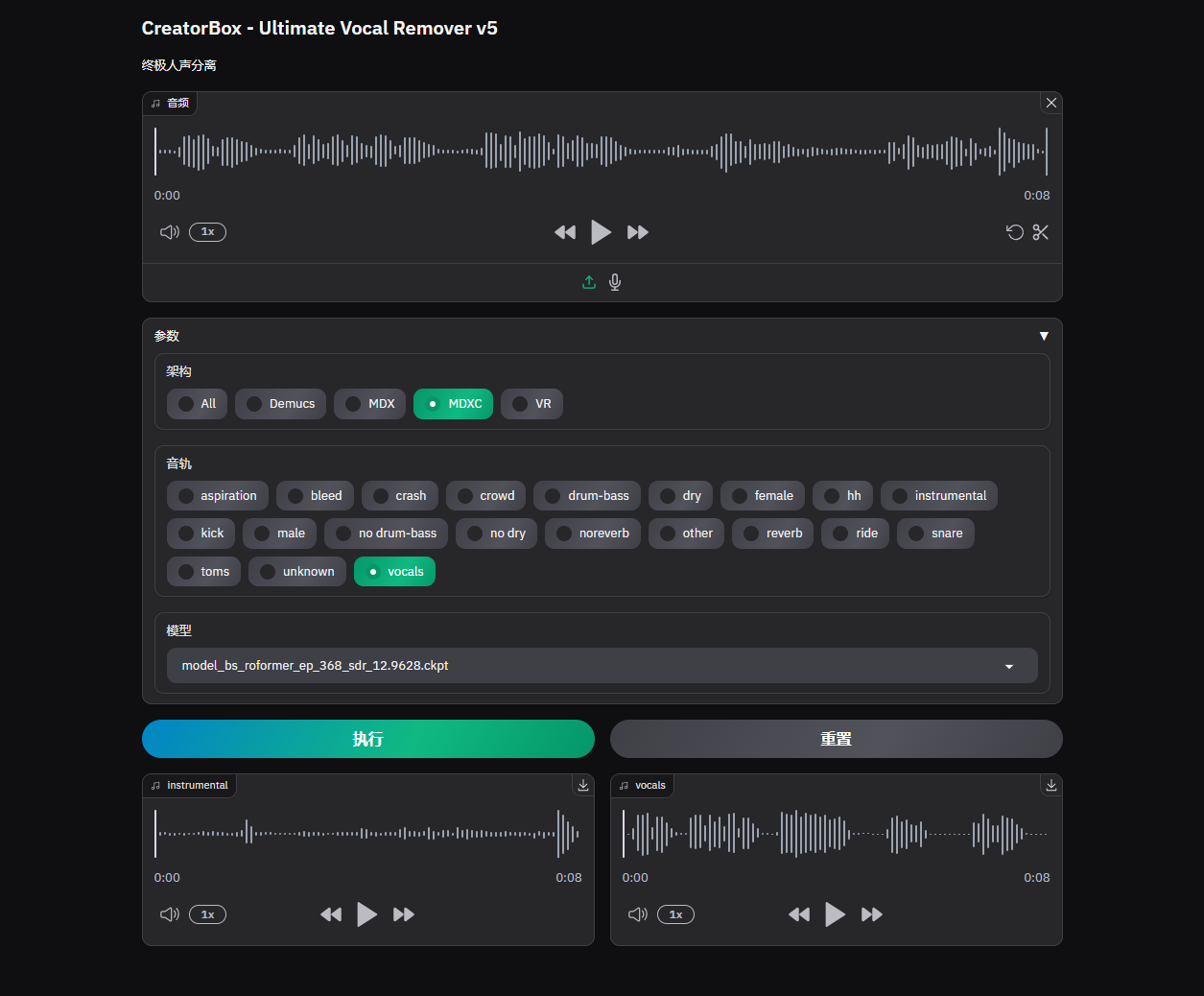Image resolution: width=1204 pixels, height=996 pixels.
Task: Click the green 执行 run button
Action: click(x=368, y=739)
